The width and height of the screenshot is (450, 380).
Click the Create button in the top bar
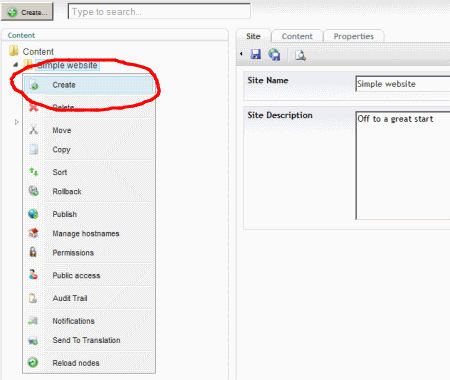(x=27, y=12)
